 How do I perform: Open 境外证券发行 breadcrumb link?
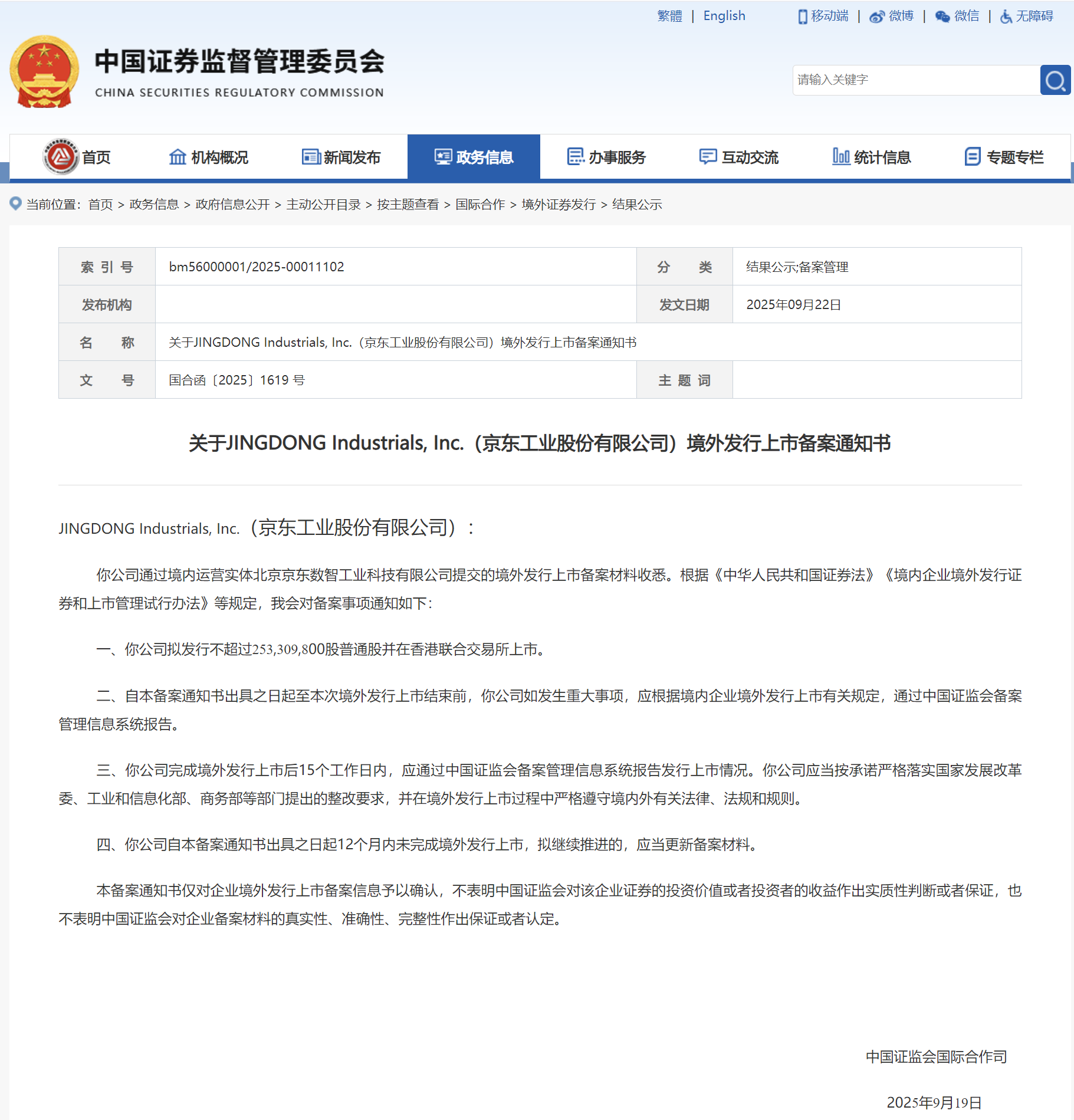click(x=557, y=205)
